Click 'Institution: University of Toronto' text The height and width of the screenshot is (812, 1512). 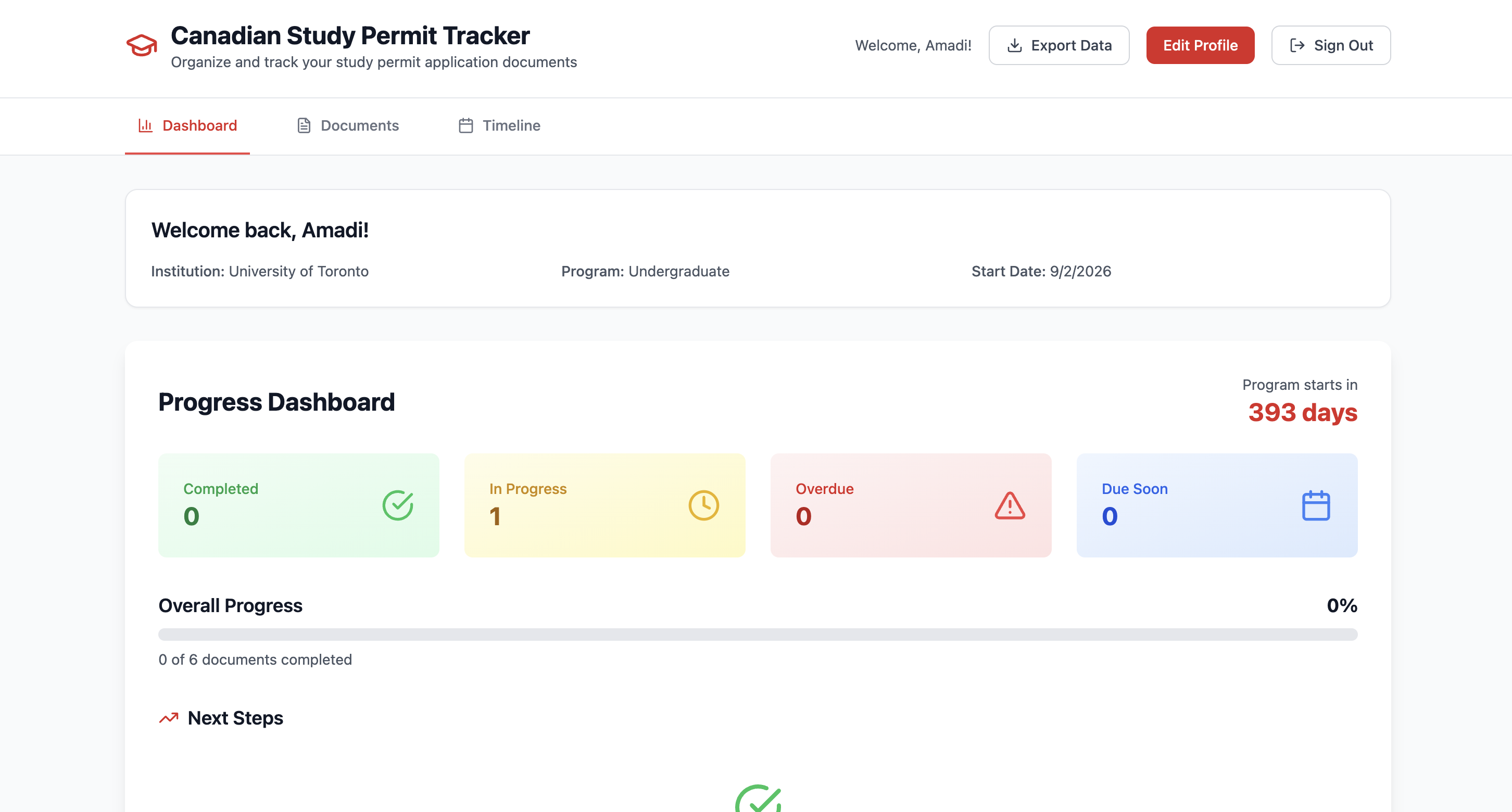(260, 271)
